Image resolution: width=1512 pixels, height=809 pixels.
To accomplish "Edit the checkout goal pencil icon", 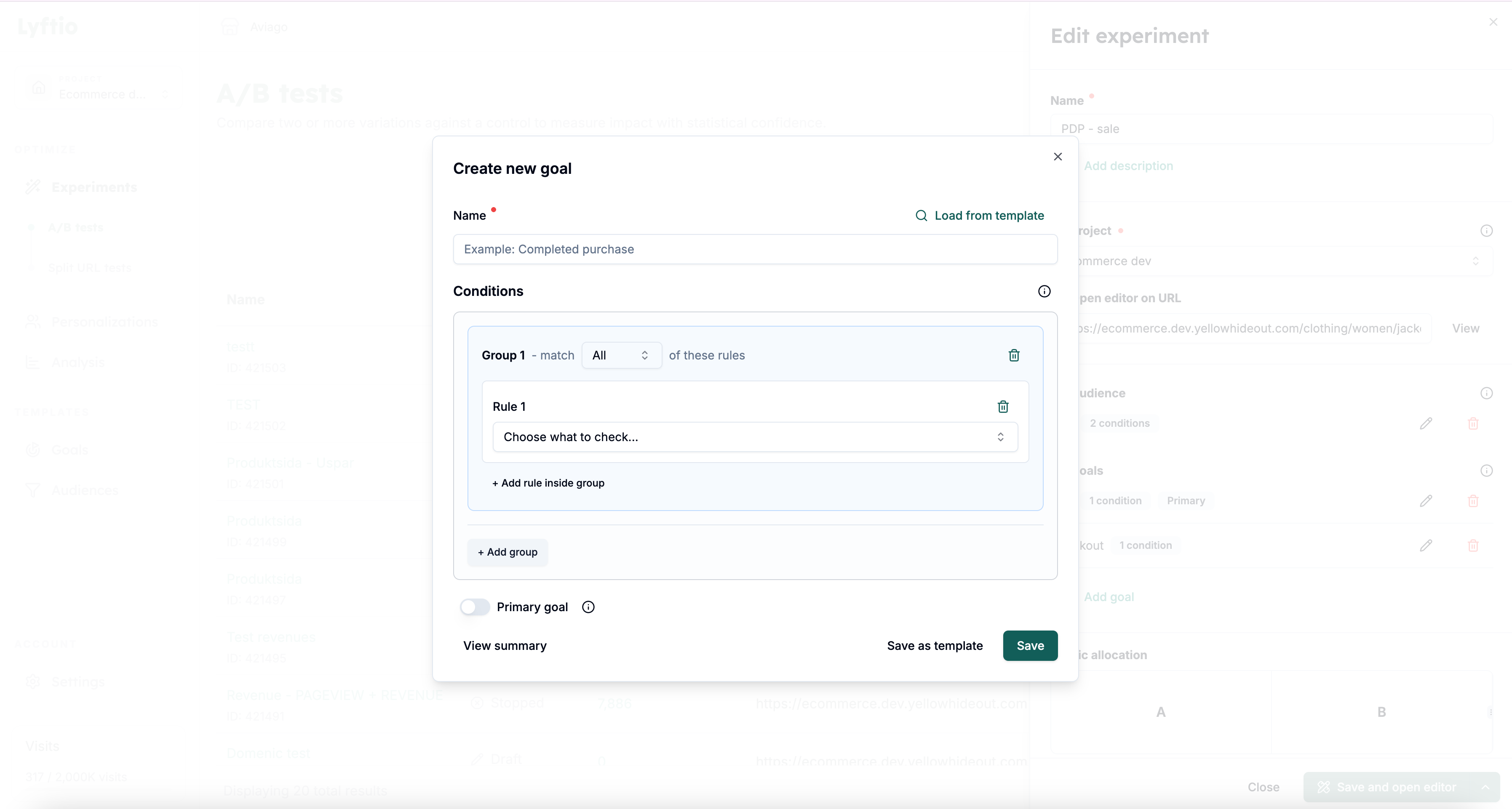I will tap(1426, 545).
